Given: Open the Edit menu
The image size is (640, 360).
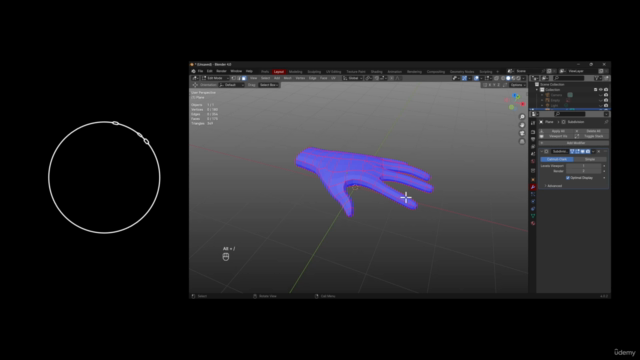Looking at the screenshot, I should [210, 71].
